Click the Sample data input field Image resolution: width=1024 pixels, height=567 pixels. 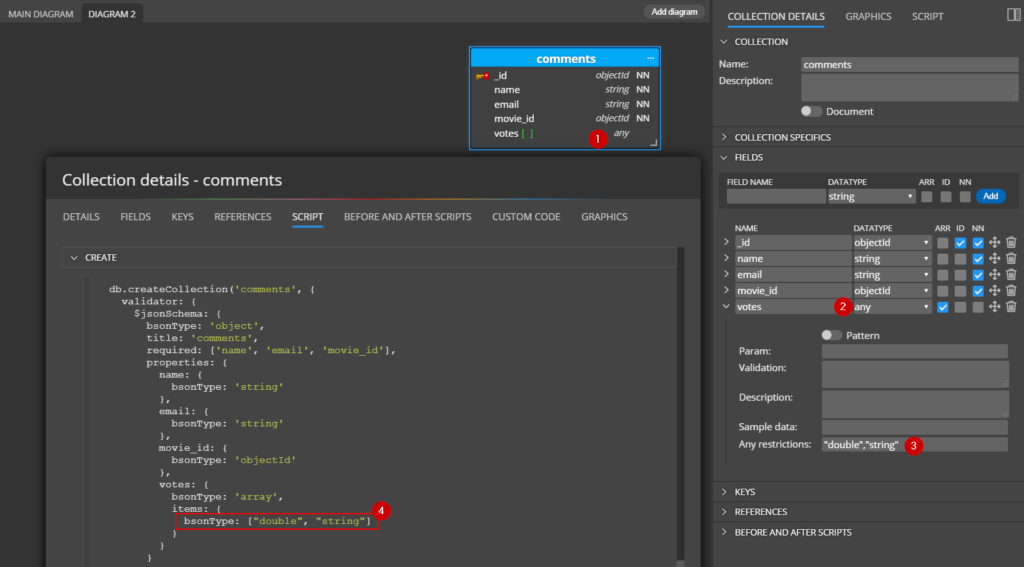[914, 427]
